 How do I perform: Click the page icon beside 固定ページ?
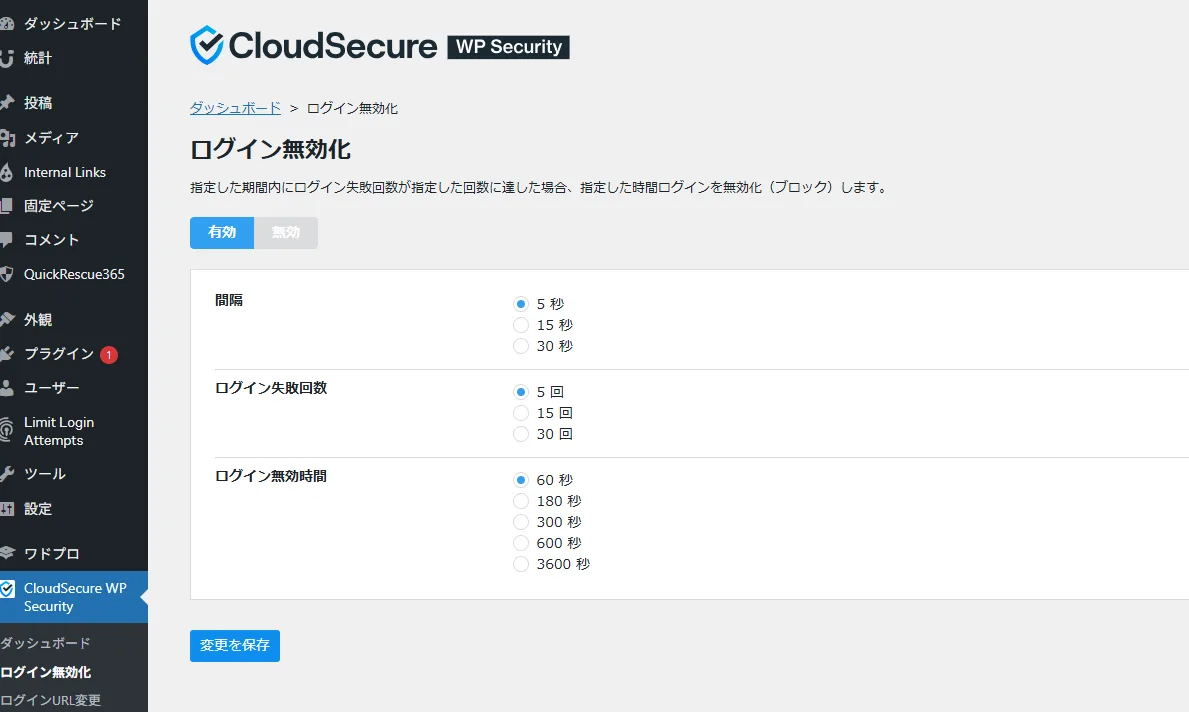point(7,206)
